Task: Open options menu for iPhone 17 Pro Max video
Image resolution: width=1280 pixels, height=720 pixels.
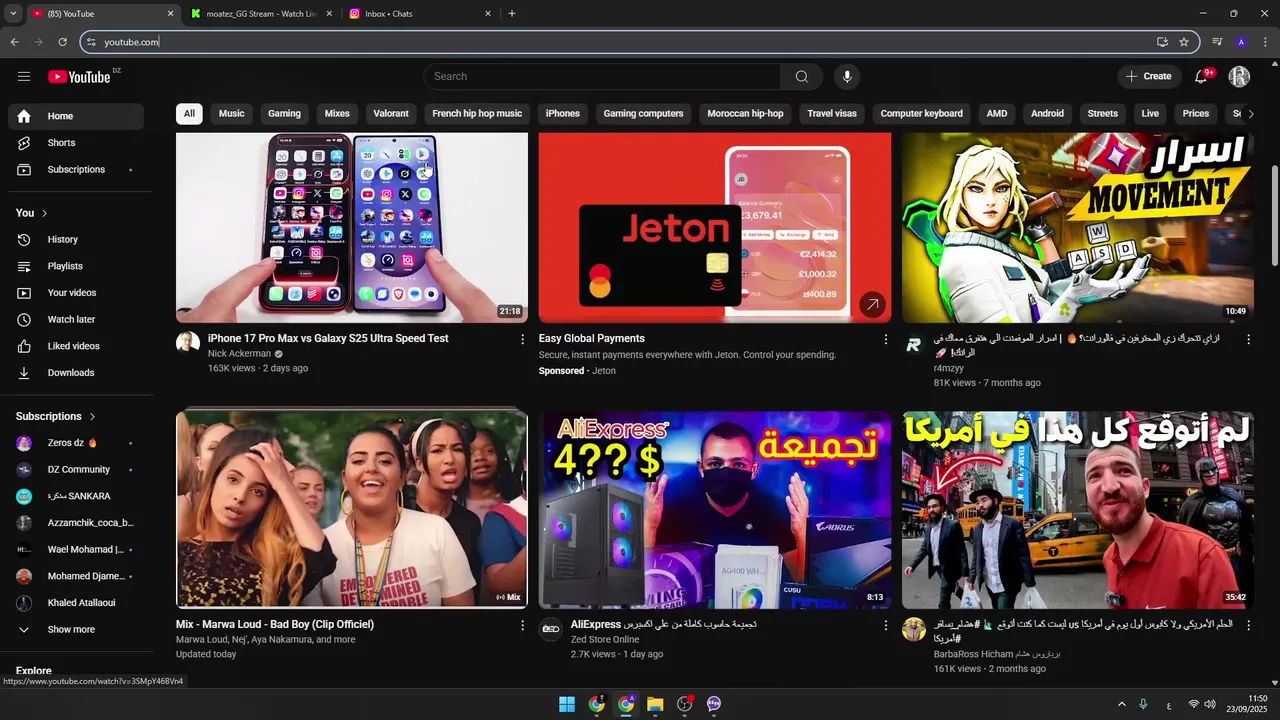Action: (522, 339)
